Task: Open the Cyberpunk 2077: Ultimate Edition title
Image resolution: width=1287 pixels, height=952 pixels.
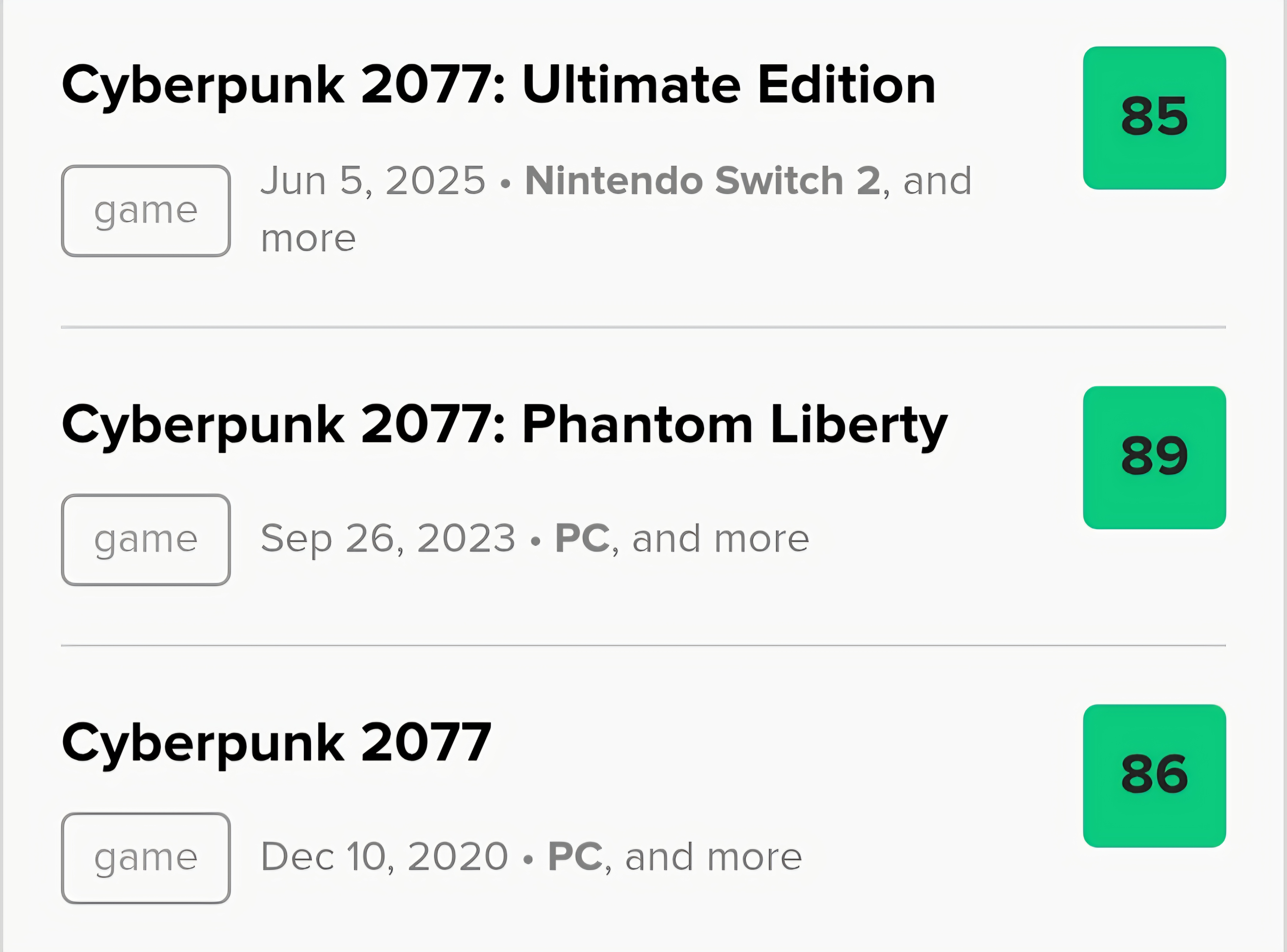Action: [x=498, y=85]
